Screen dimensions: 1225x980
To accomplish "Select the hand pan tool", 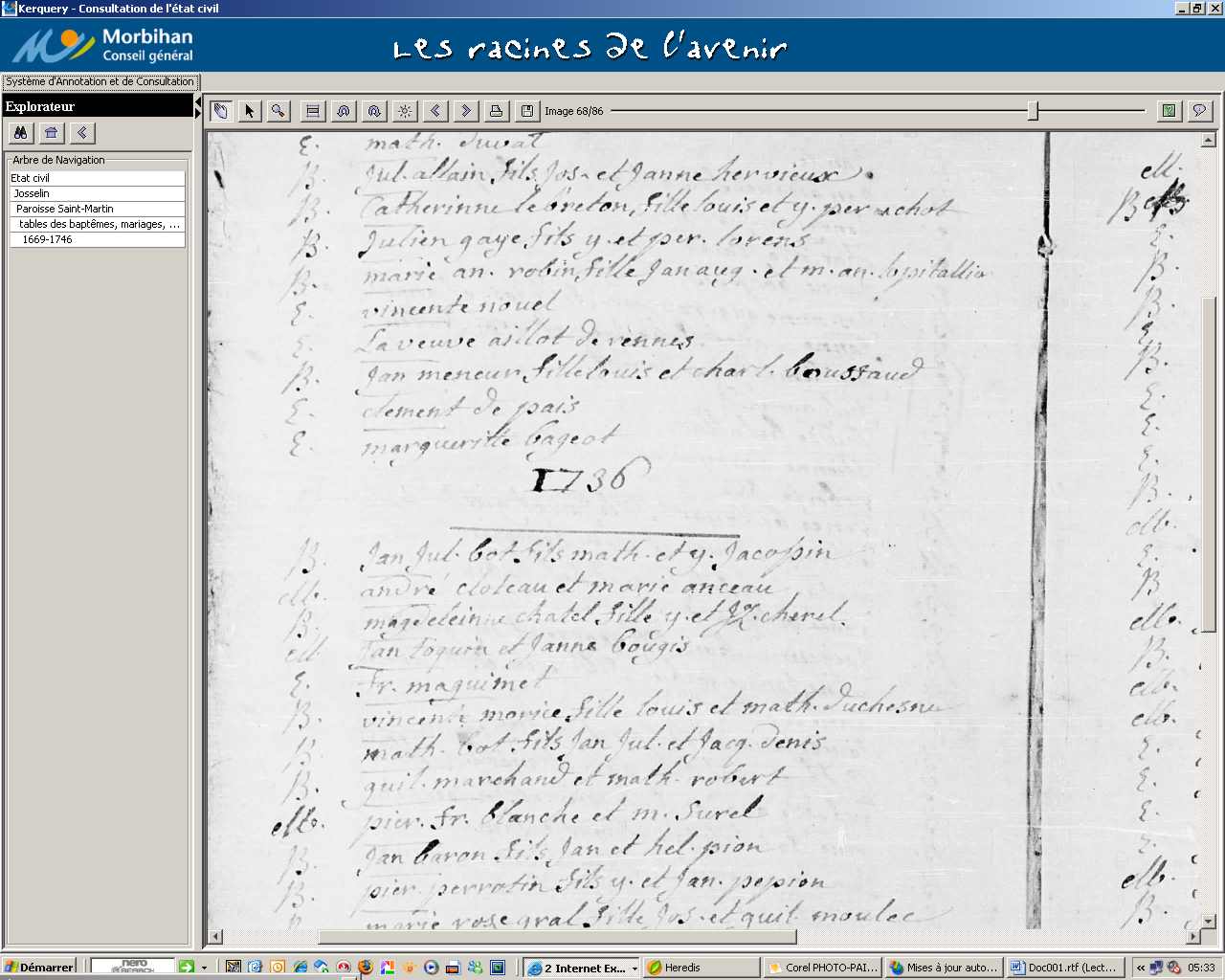I will tap(221, 111).
